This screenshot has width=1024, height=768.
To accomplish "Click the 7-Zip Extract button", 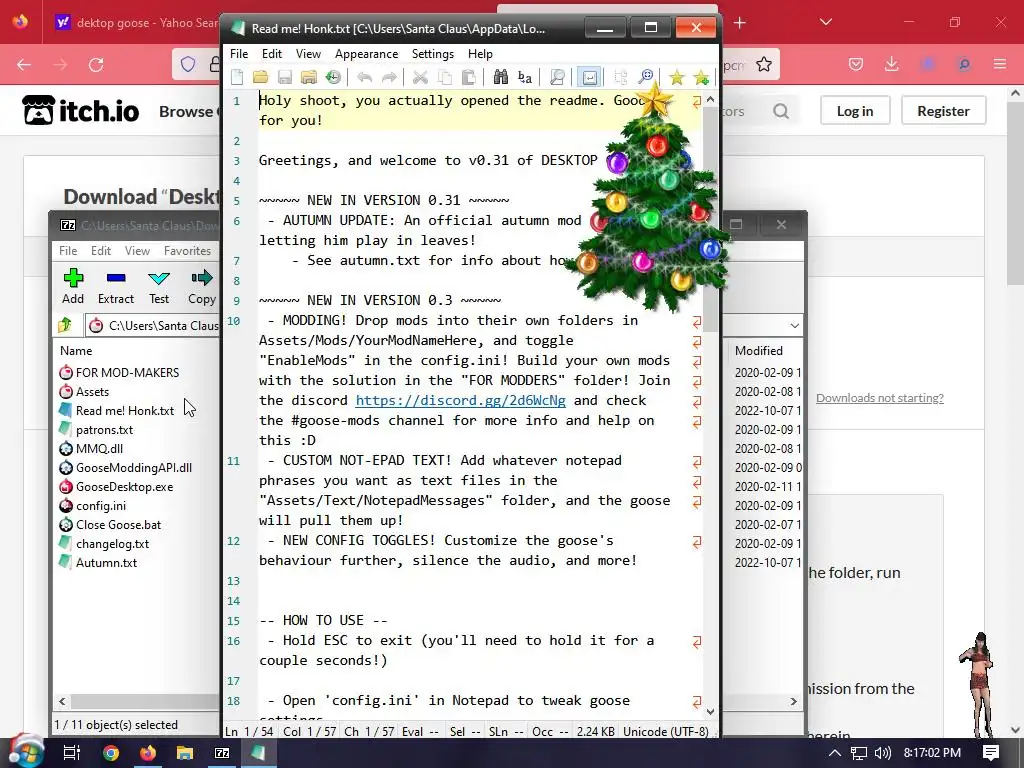I will pos(116,287).
